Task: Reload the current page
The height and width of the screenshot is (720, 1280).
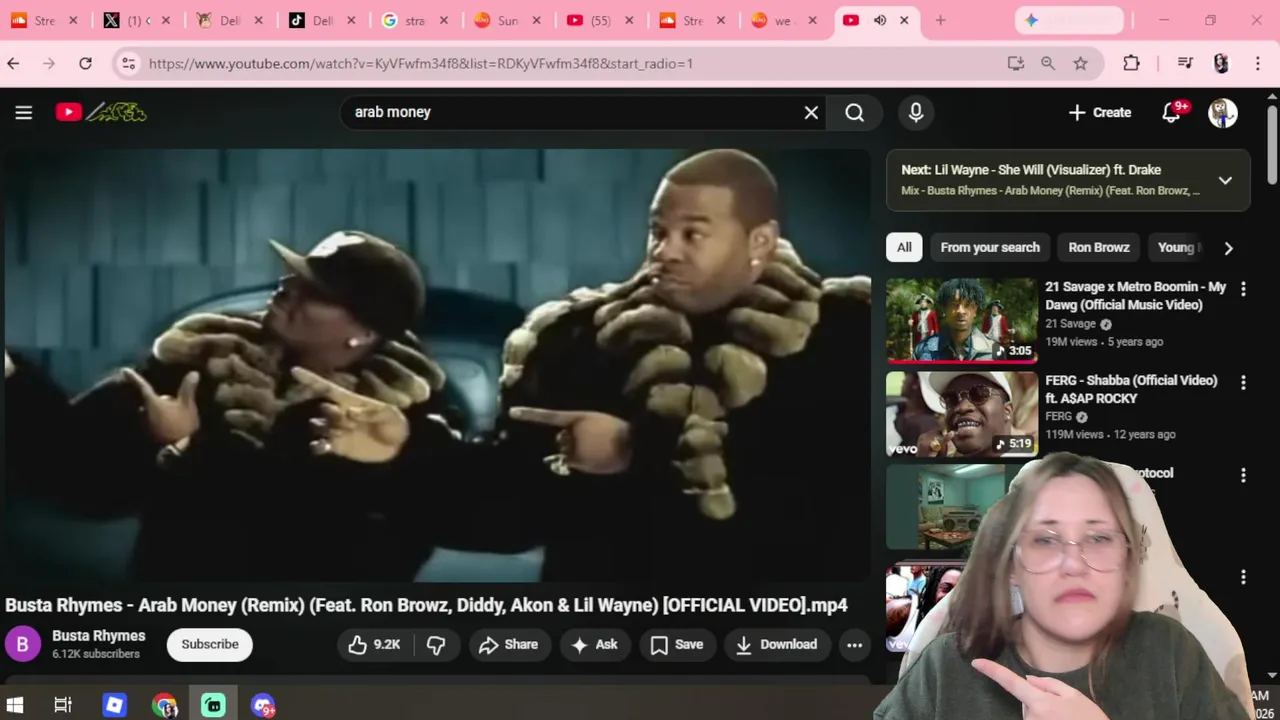Action: coord(85,63)
